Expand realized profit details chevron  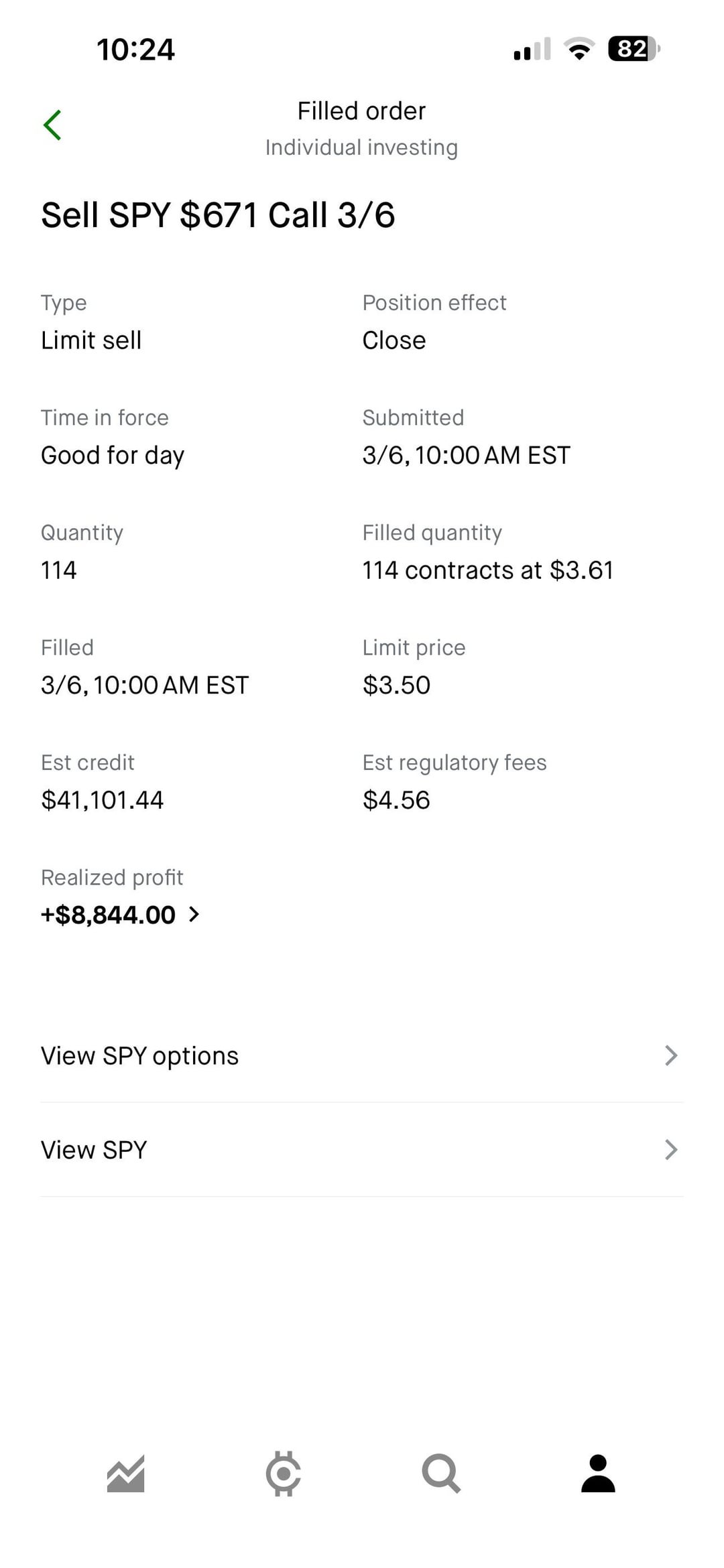tap(194, 915)
